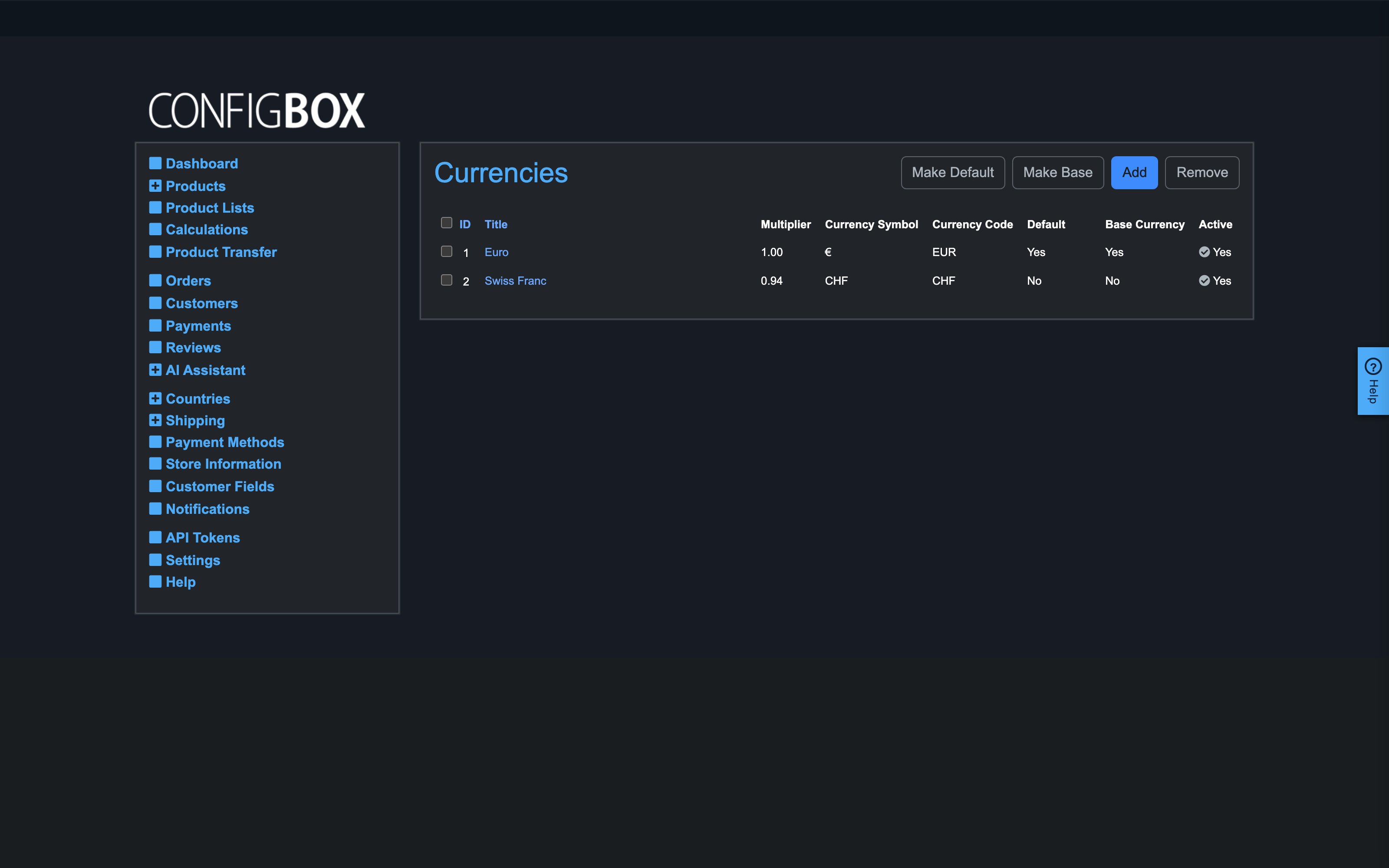Click the 0.94 multiplier value
Viewport: 1389px width, 868px height.
tap(771, 281)
